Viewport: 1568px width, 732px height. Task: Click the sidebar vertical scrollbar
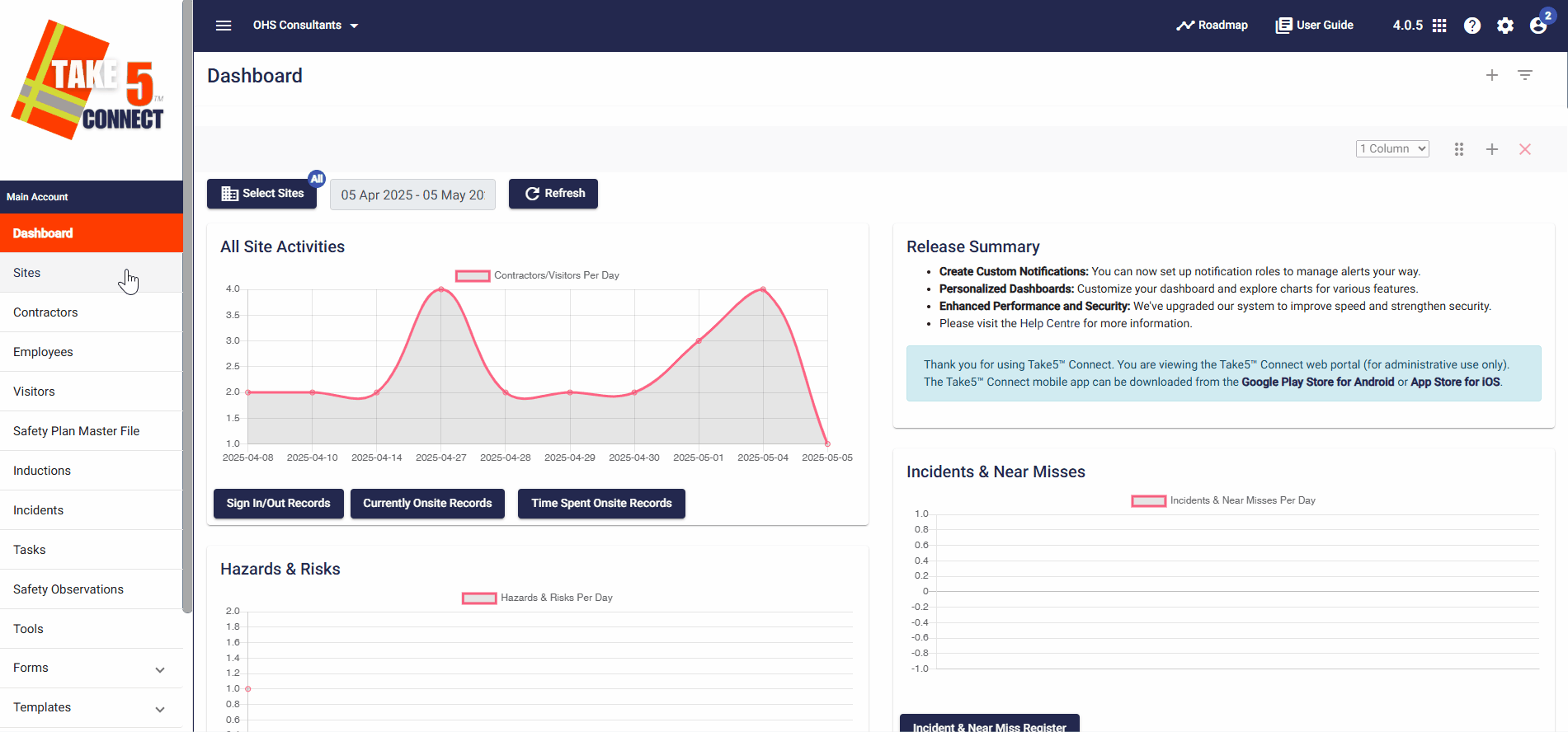click(x=187, y=307)
